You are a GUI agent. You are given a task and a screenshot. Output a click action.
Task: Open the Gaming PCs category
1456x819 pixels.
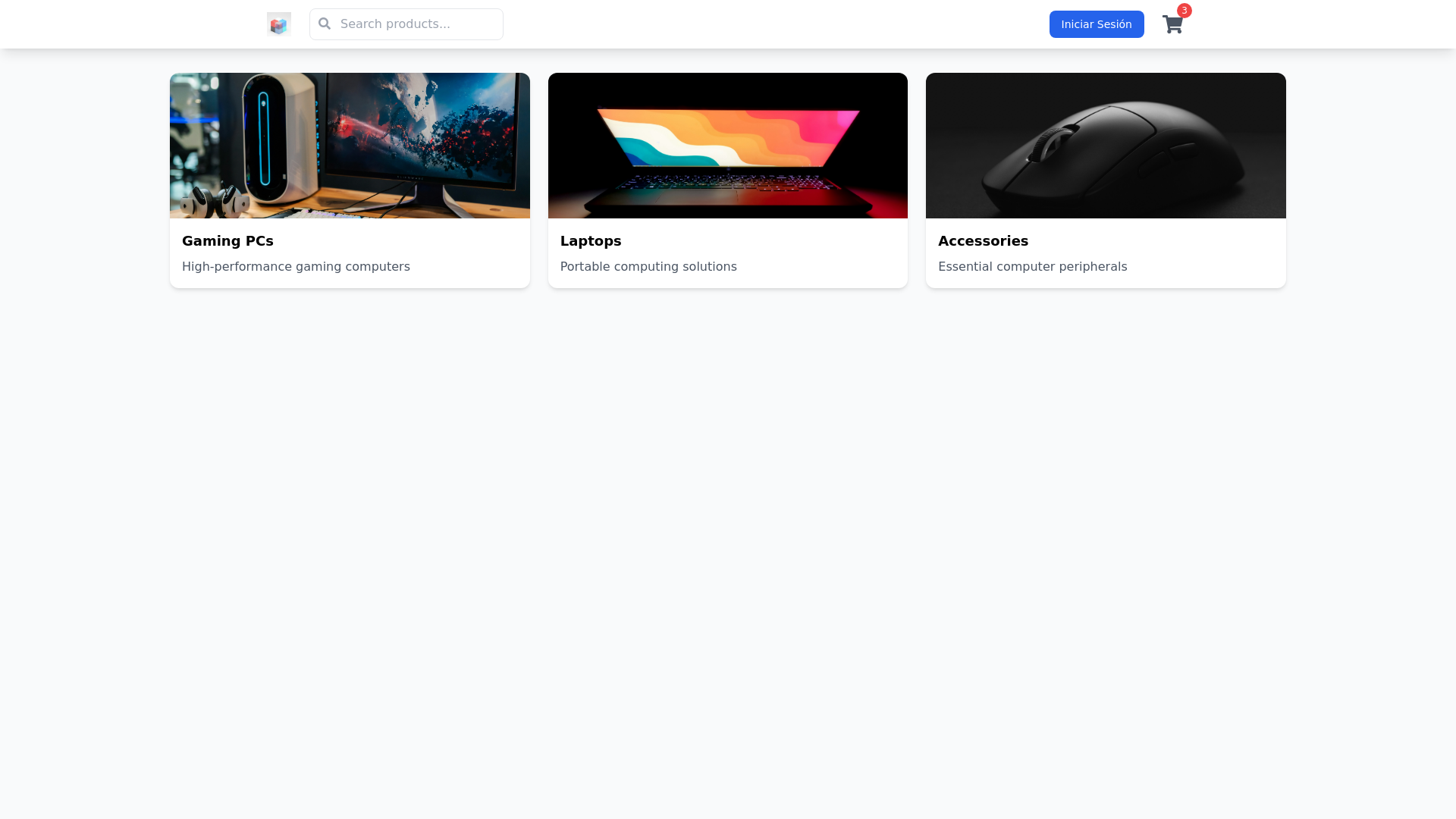click(350, 180)
